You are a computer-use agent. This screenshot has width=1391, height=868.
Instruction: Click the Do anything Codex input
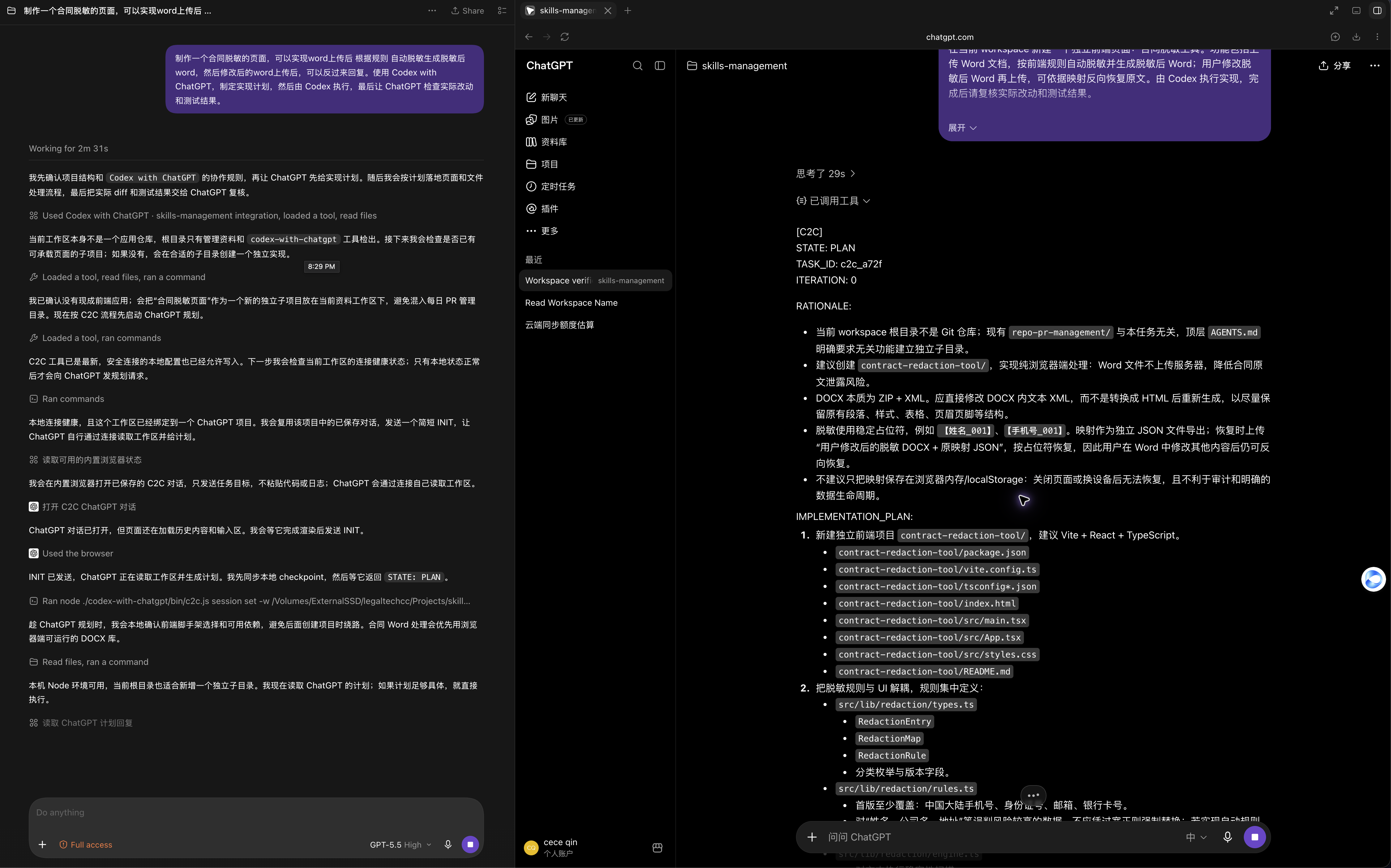click(x=255, y=812)
